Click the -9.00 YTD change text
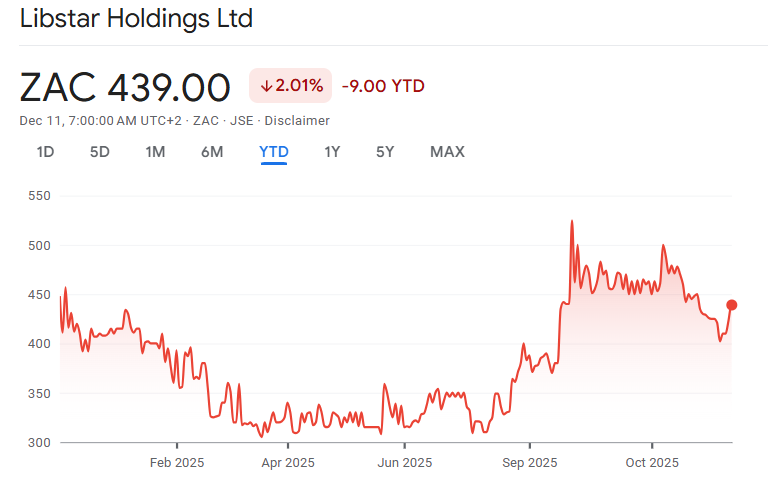This screenshot has width=768, height=480. click(x=383, y=86)
